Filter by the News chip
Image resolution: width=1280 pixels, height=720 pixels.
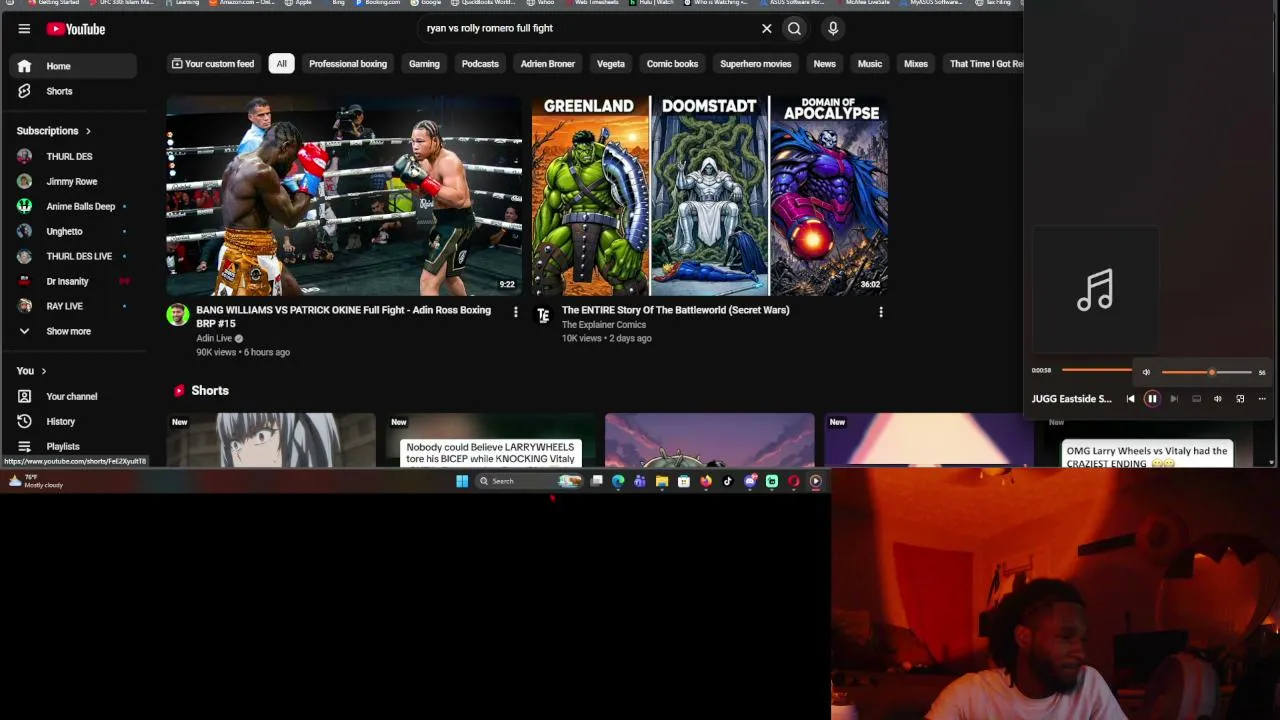point(824,64)
